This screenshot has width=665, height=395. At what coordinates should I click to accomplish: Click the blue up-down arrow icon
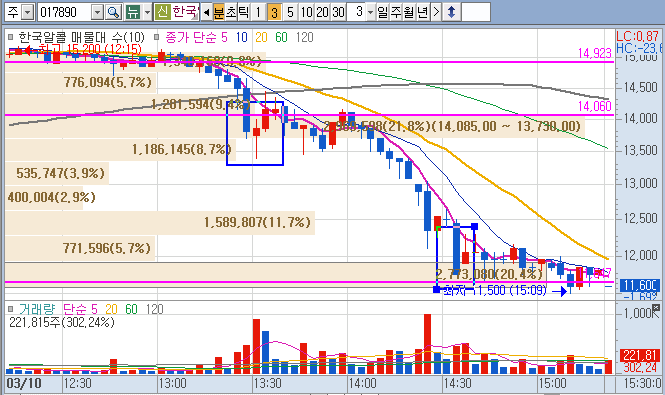click(x=451, y=12)
